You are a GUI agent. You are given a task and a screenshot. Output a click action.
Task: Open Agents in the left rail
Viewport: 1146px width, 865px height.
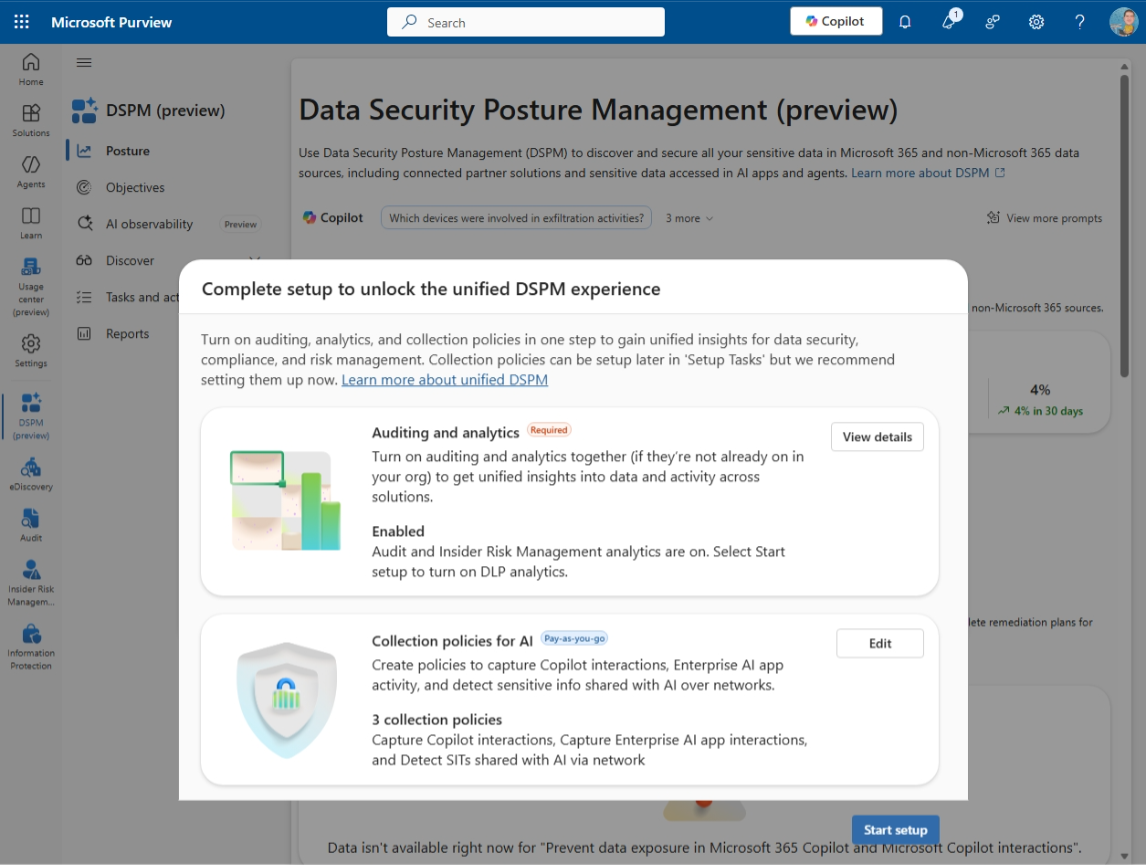[x=31, y=170]
